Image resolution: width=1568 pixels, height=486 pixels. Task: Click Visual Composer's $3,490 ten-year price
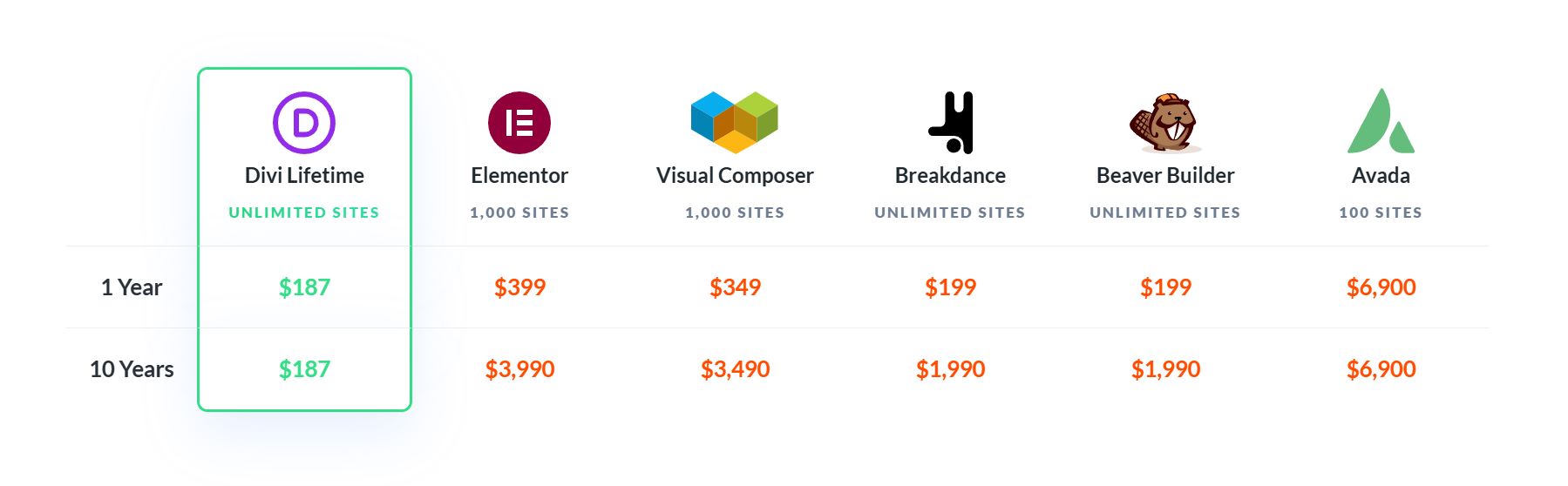735,369
